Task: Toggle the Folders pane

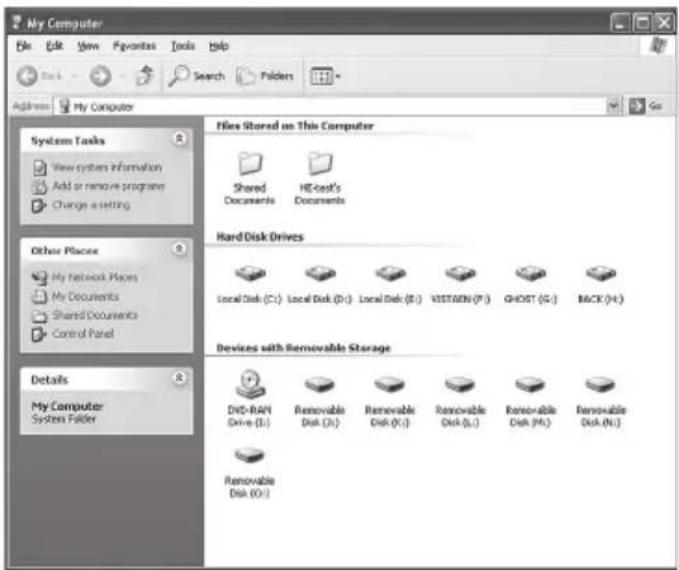Action: tap(265, 76)
